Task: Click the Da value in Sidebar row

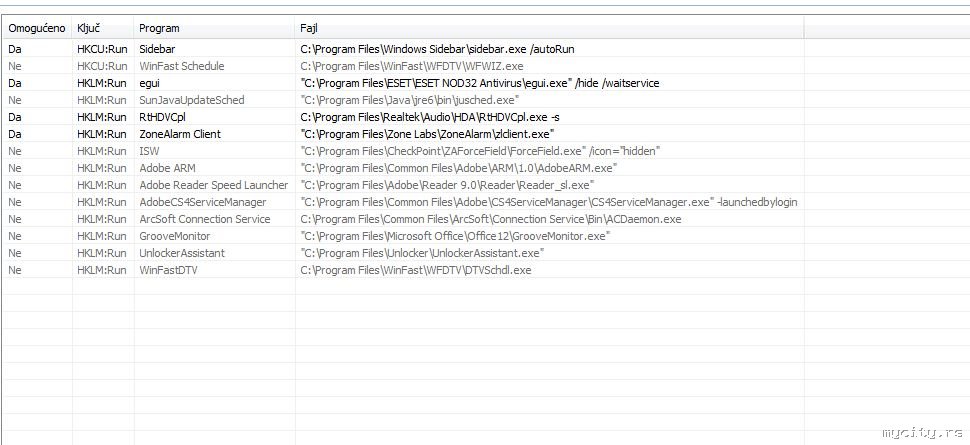Action: pyautogui.click(x=15, y=49)
